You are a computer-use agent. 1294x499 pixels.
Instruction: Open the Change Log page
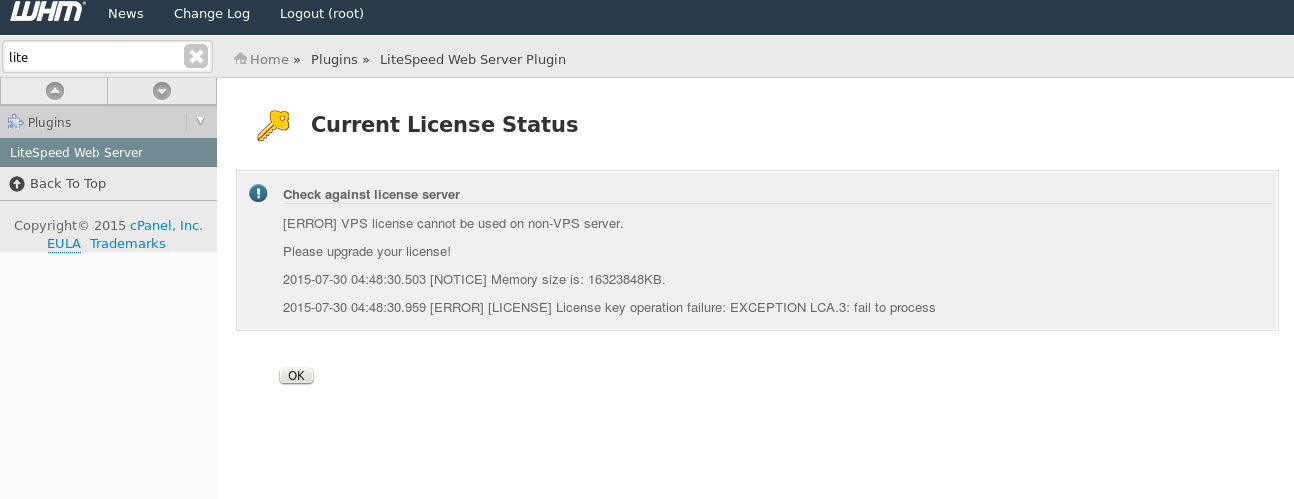(x=212, y=14)
